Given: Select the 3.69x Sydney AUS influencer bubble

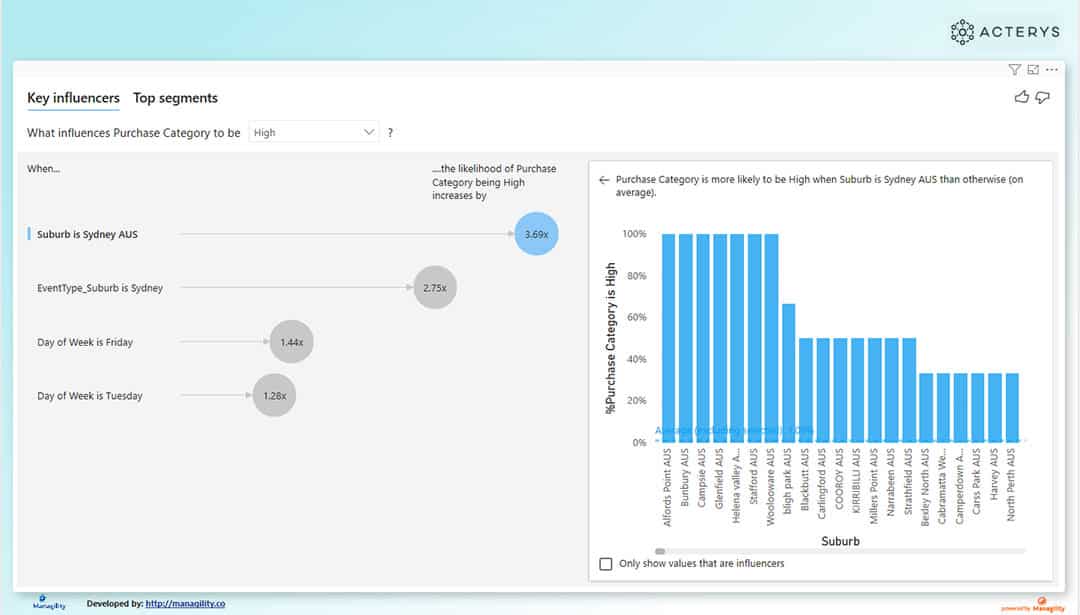Looking at the screenshot, I should (536, 234).
